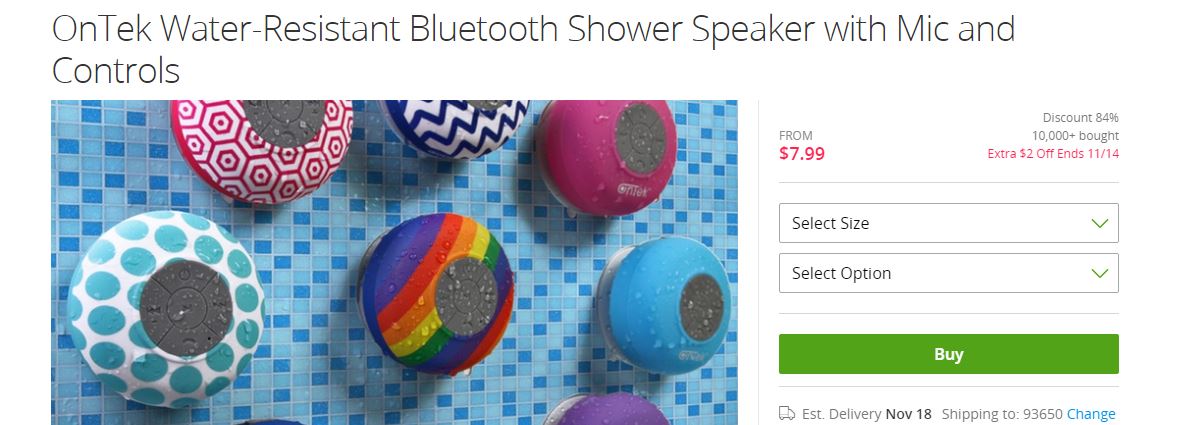Click the blue chevron pattern speaker
This screenshot has width=1194, height=425.
455,128
